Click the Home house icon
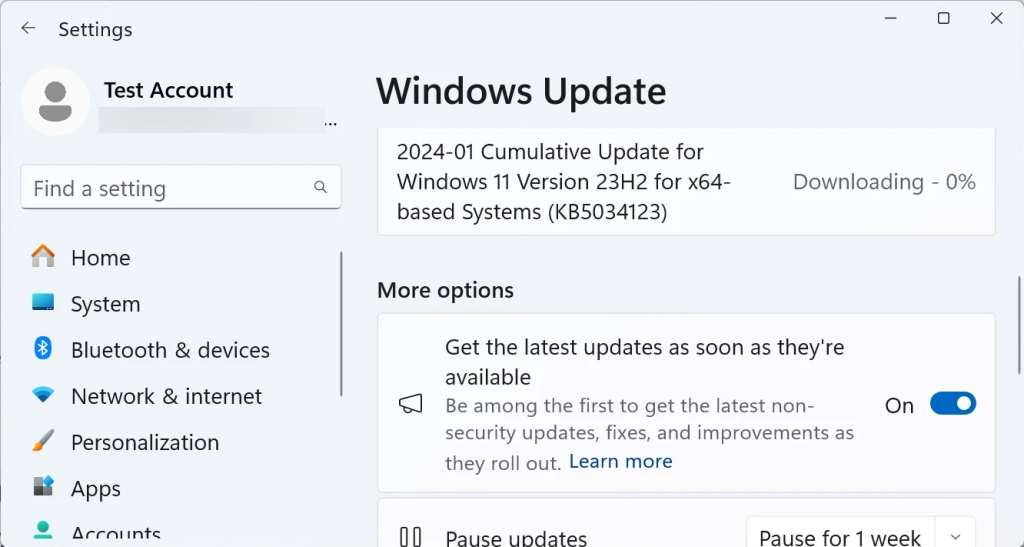 [x=43, y=257]
